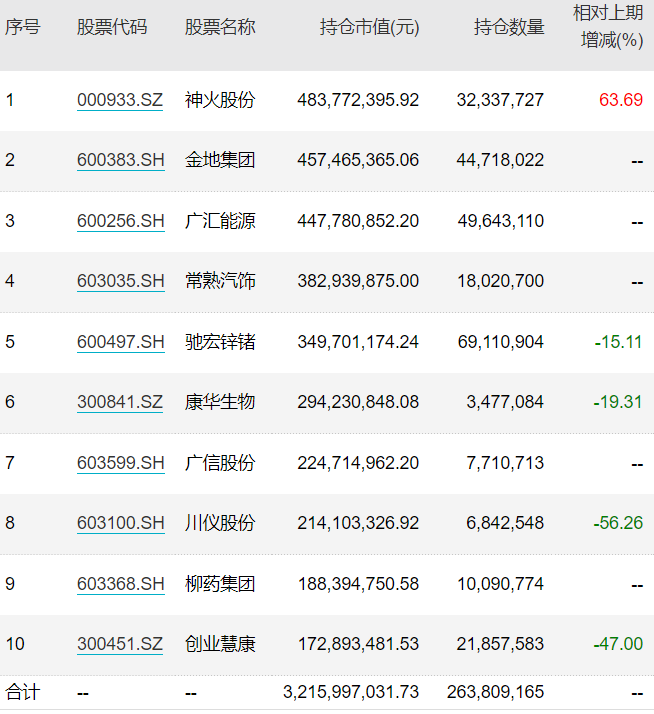Click the 相对上期增减(%) column header

(608, 26)
